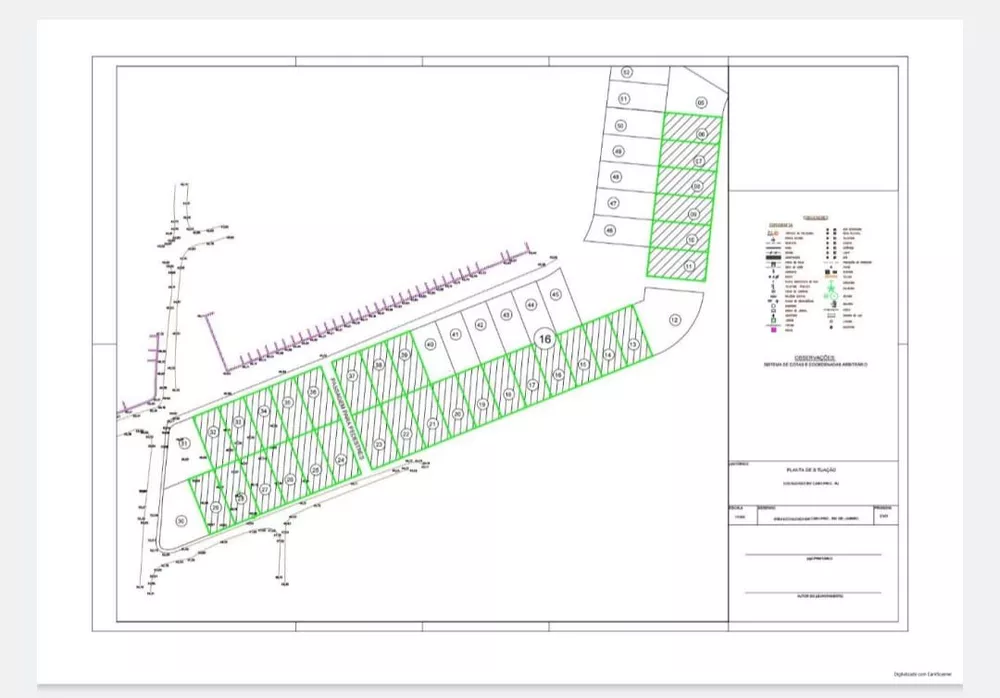Select hatched lot 06 number
1000x698 pixels.
tap(702, 134)
